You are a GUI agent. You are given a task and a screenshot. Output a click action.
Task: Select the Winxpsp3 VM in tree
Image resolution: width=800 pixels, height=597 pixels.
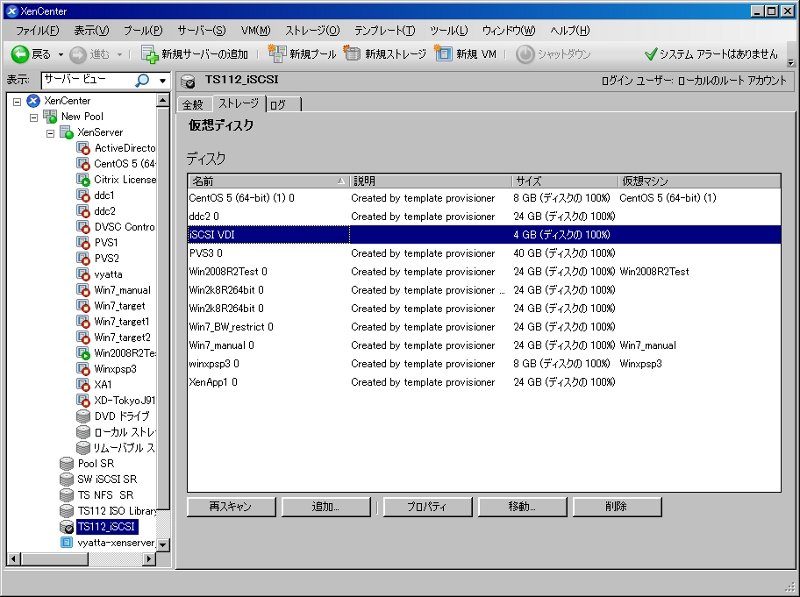[x=115, y=369]
